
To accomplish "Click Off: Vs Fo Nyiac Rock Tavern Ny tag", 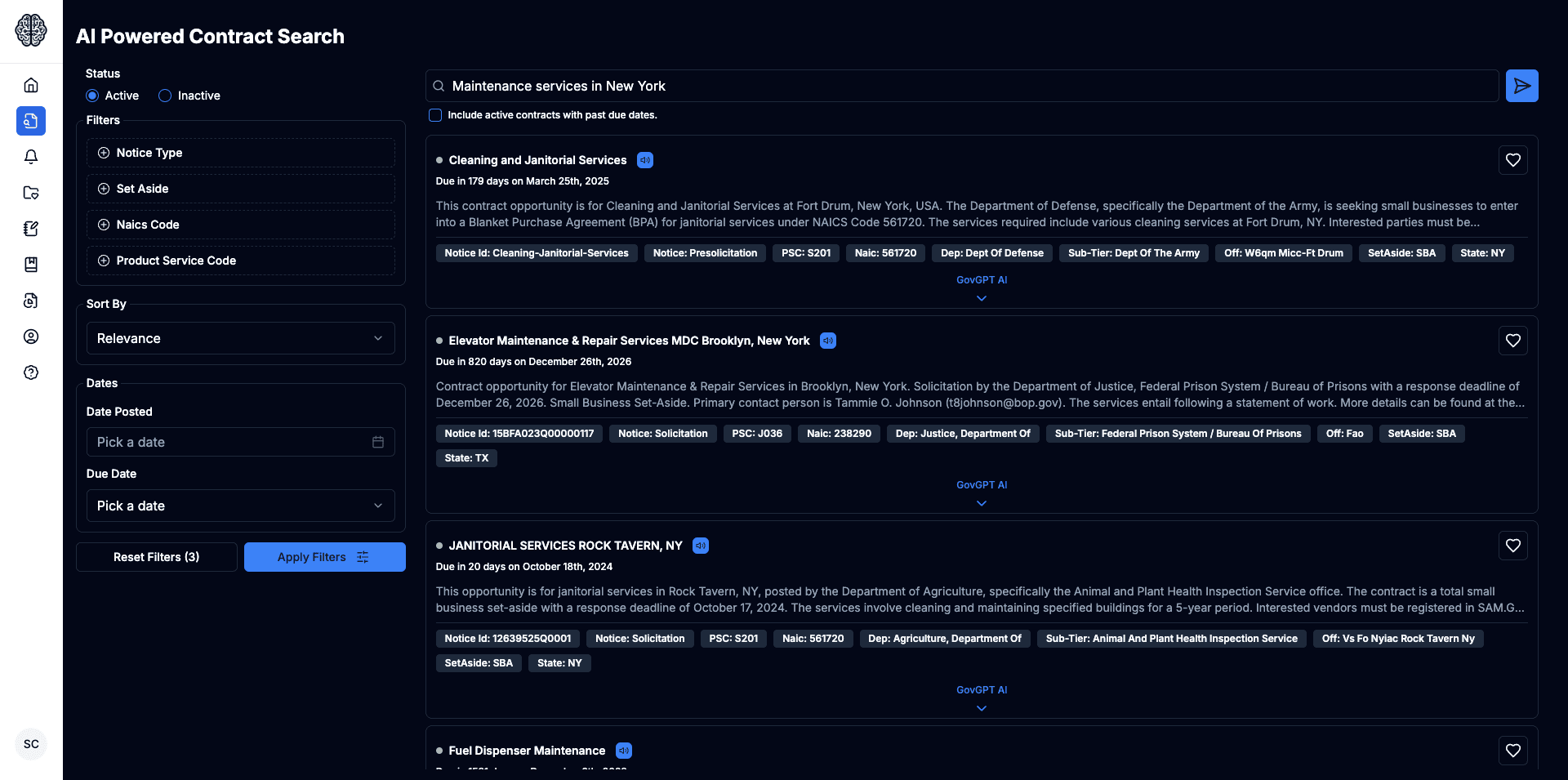I will pyautogui.click(x=1398, y=639).
